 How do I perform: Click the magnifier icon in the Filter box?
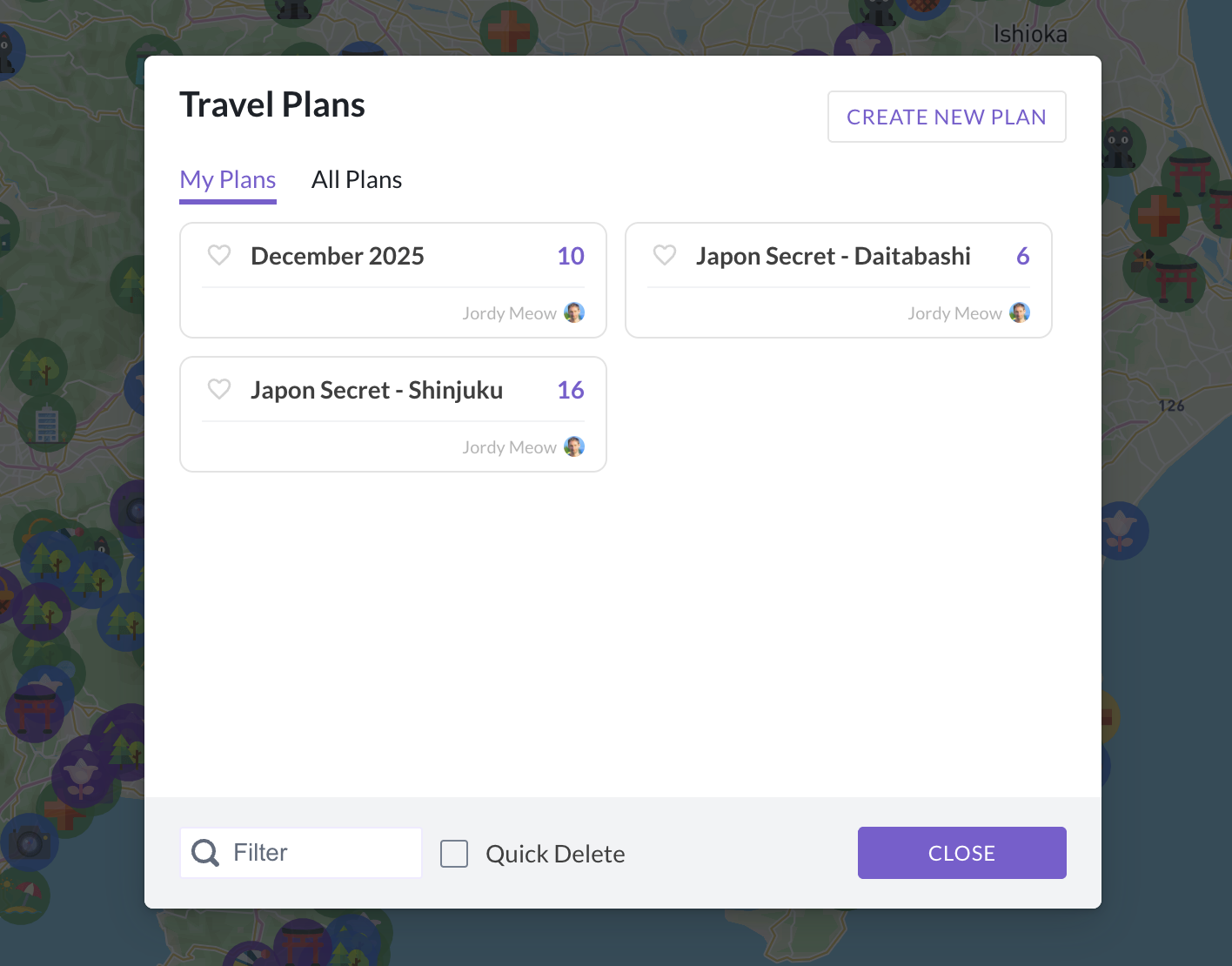tap(204, 853)
